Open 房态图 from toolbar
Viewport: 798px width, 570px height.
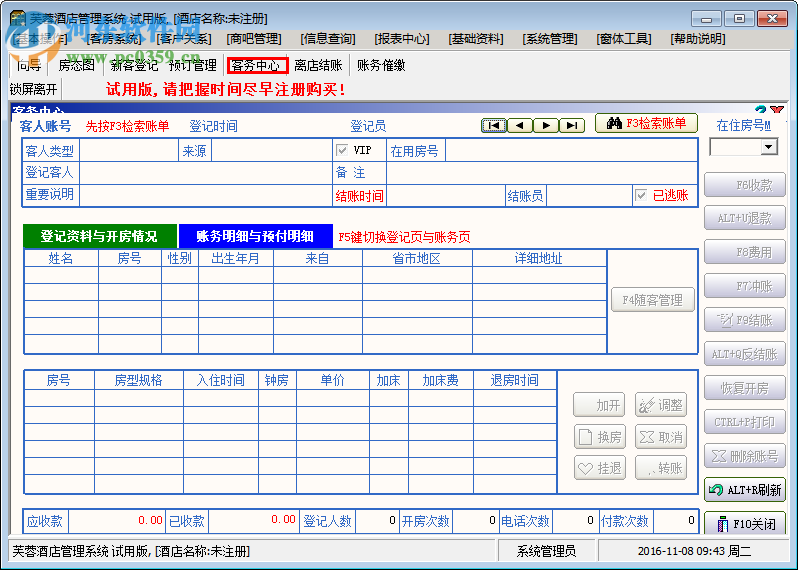click(x=76, y=65)
